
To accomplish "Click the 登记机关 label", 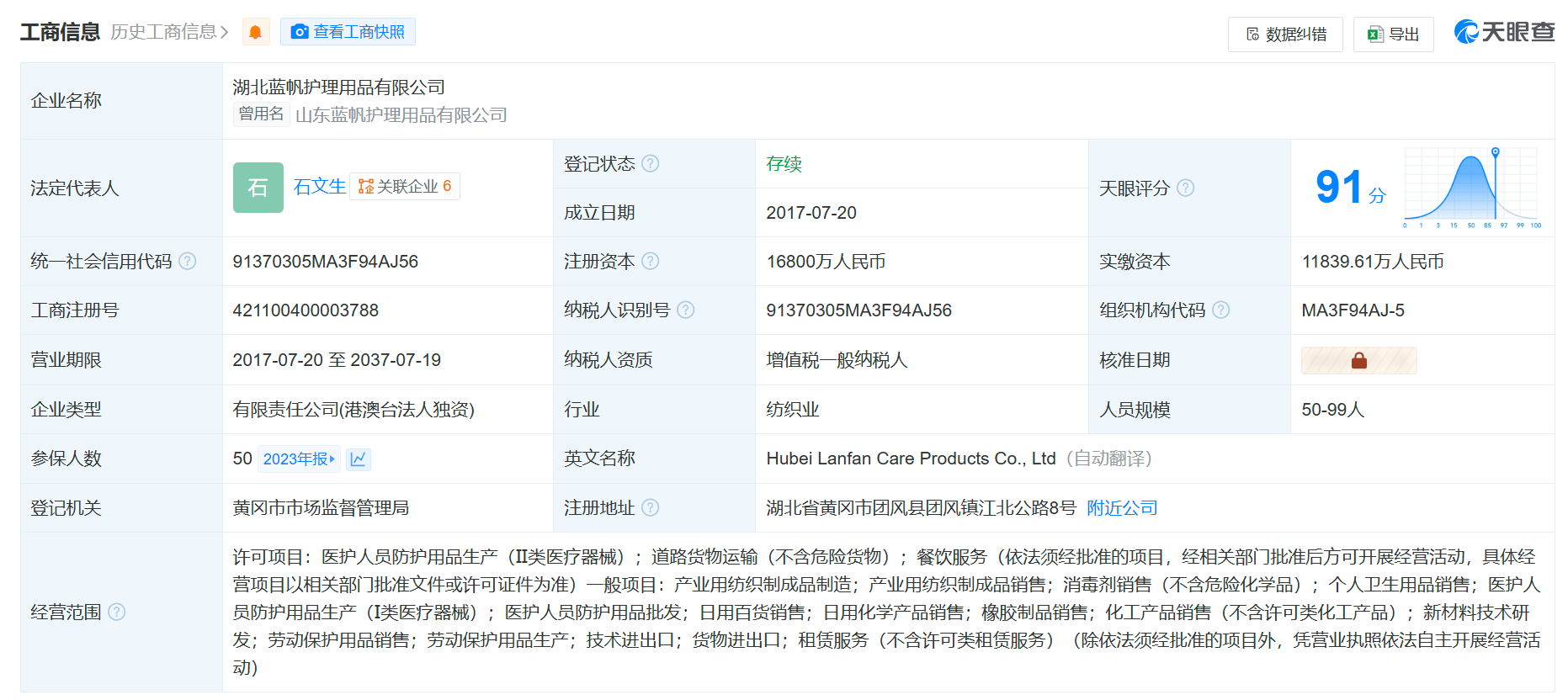I will 66,508.
